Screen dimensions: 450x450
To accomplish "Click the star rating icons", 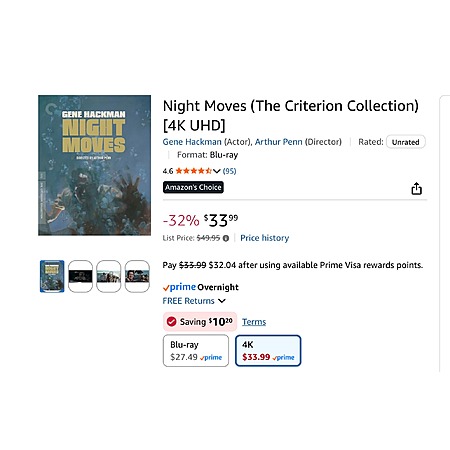I will pos(193,171).
